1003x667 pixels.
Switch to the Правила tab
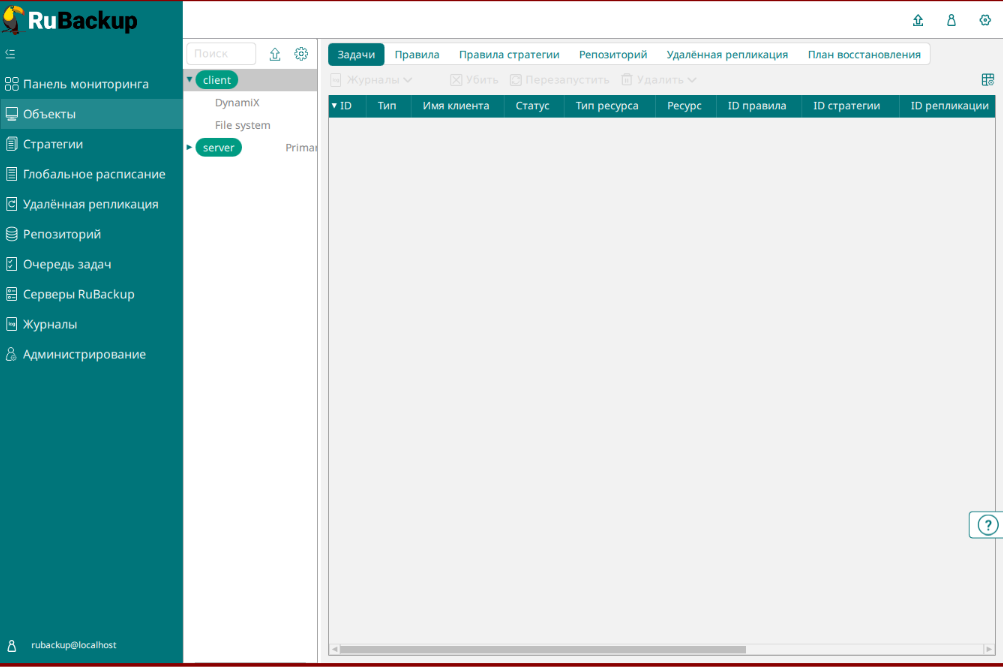coord(416,54)
